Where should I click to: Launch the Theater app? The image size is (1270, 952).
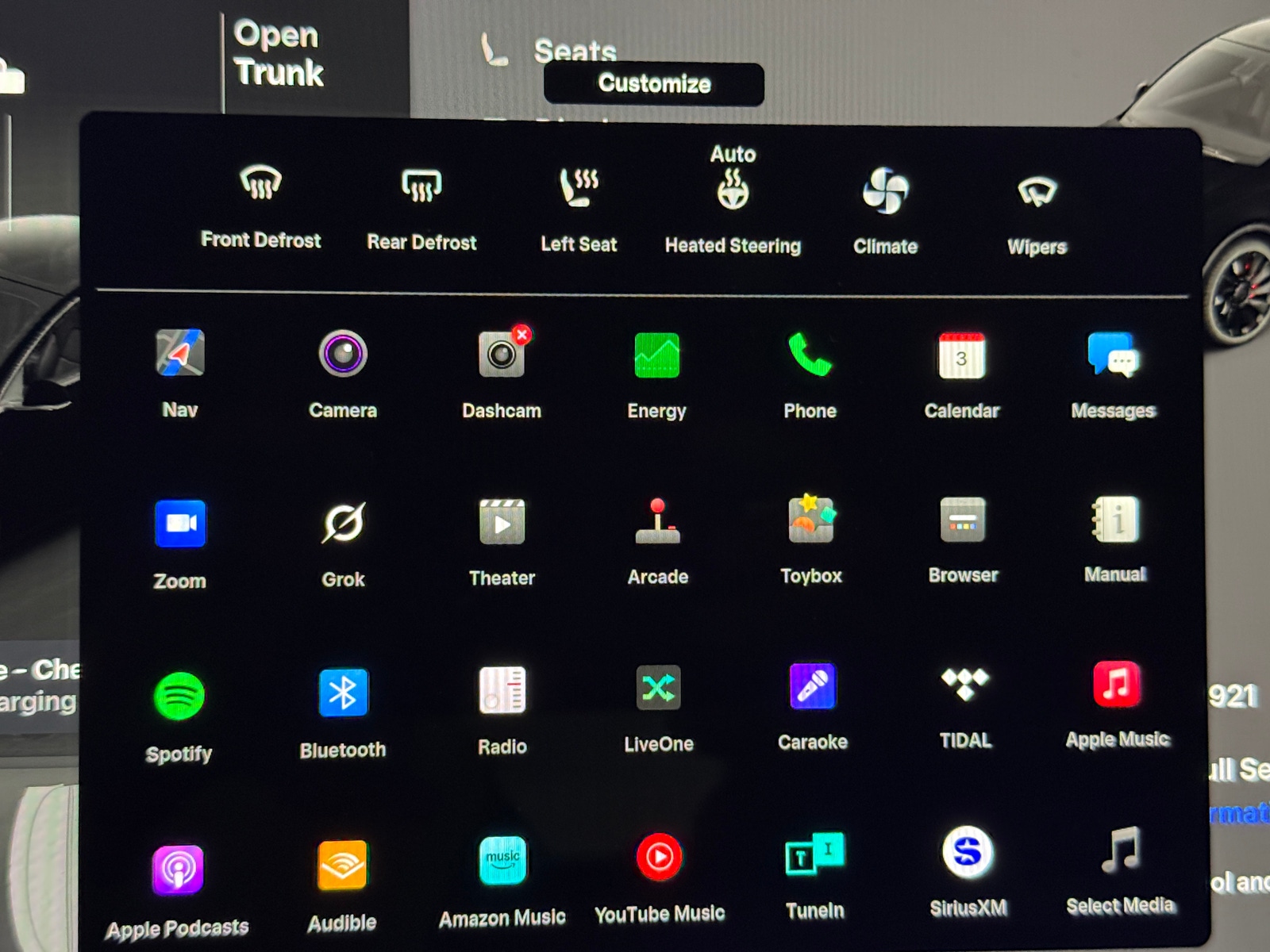tap(502, 521)
